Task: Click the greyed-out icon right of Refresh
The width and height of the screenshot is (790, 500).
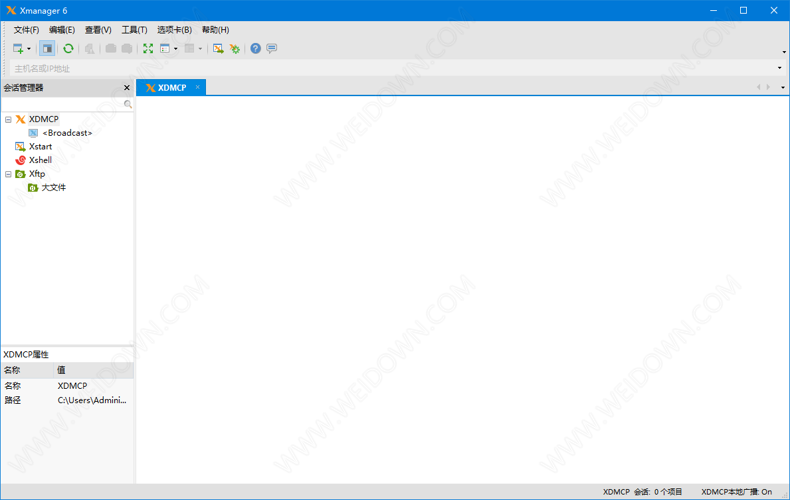Action: coord(90,48)
